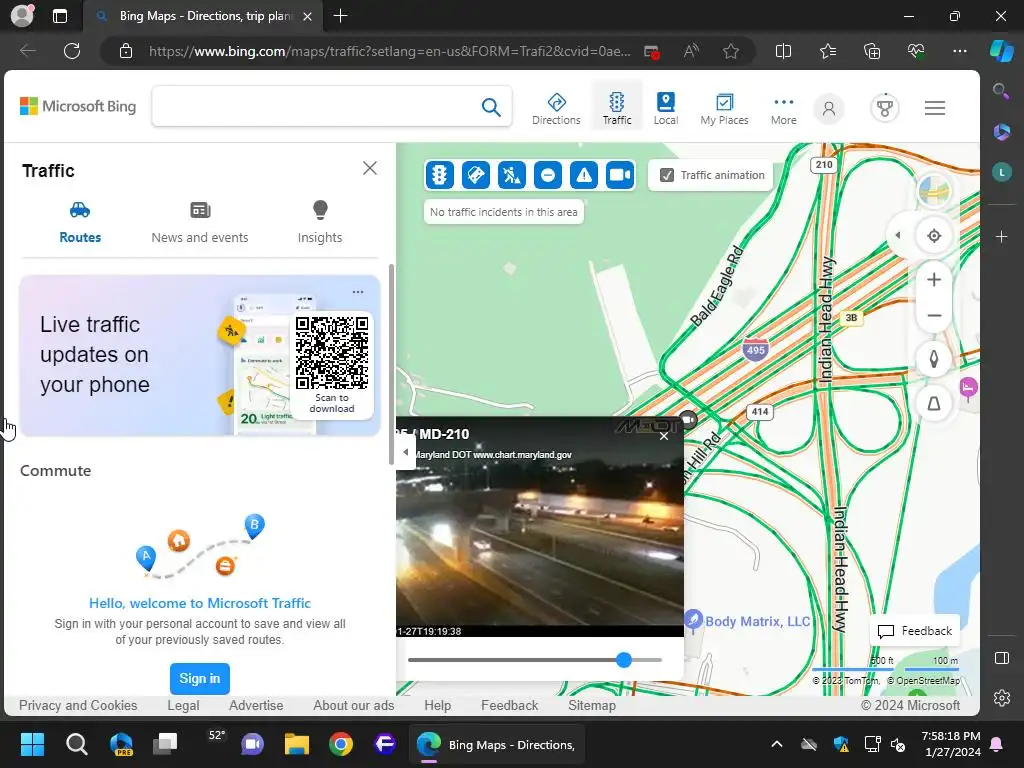1024x768 pixels.
Task: Toggle the map tilt view button
Action: point(934,404)
